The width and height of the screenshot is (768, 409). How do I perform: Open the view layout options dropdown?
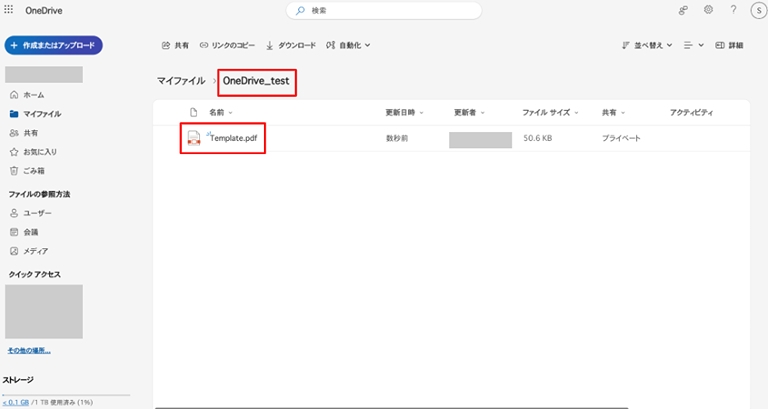click(x=694, y=45)
